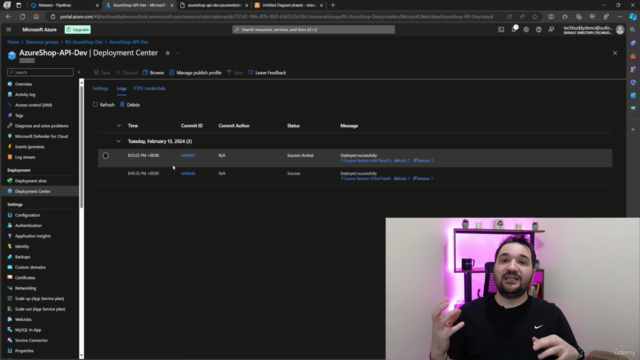Click the browser address bar

tap(277, 17)
